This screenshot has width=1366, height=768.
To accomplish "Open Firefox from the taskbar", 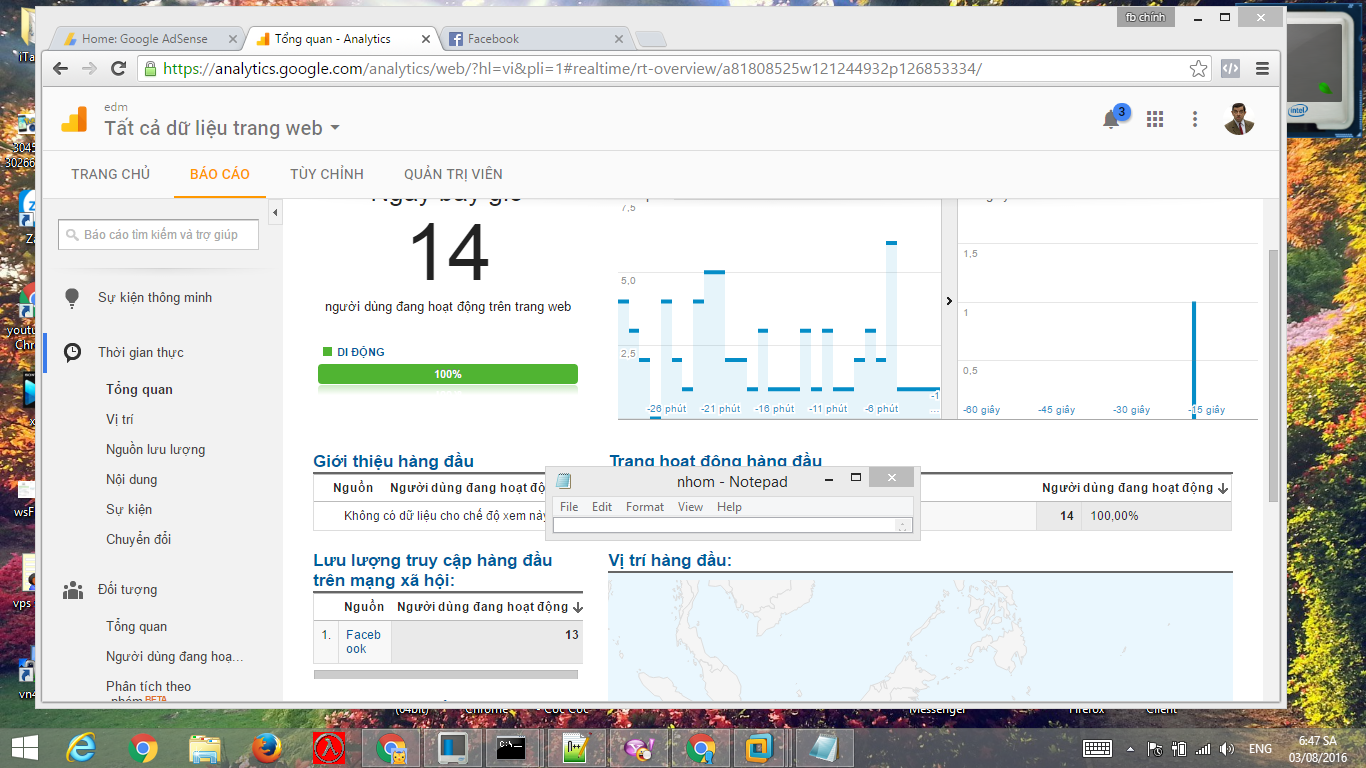I will pyautogui.click(x=267, y=748).
